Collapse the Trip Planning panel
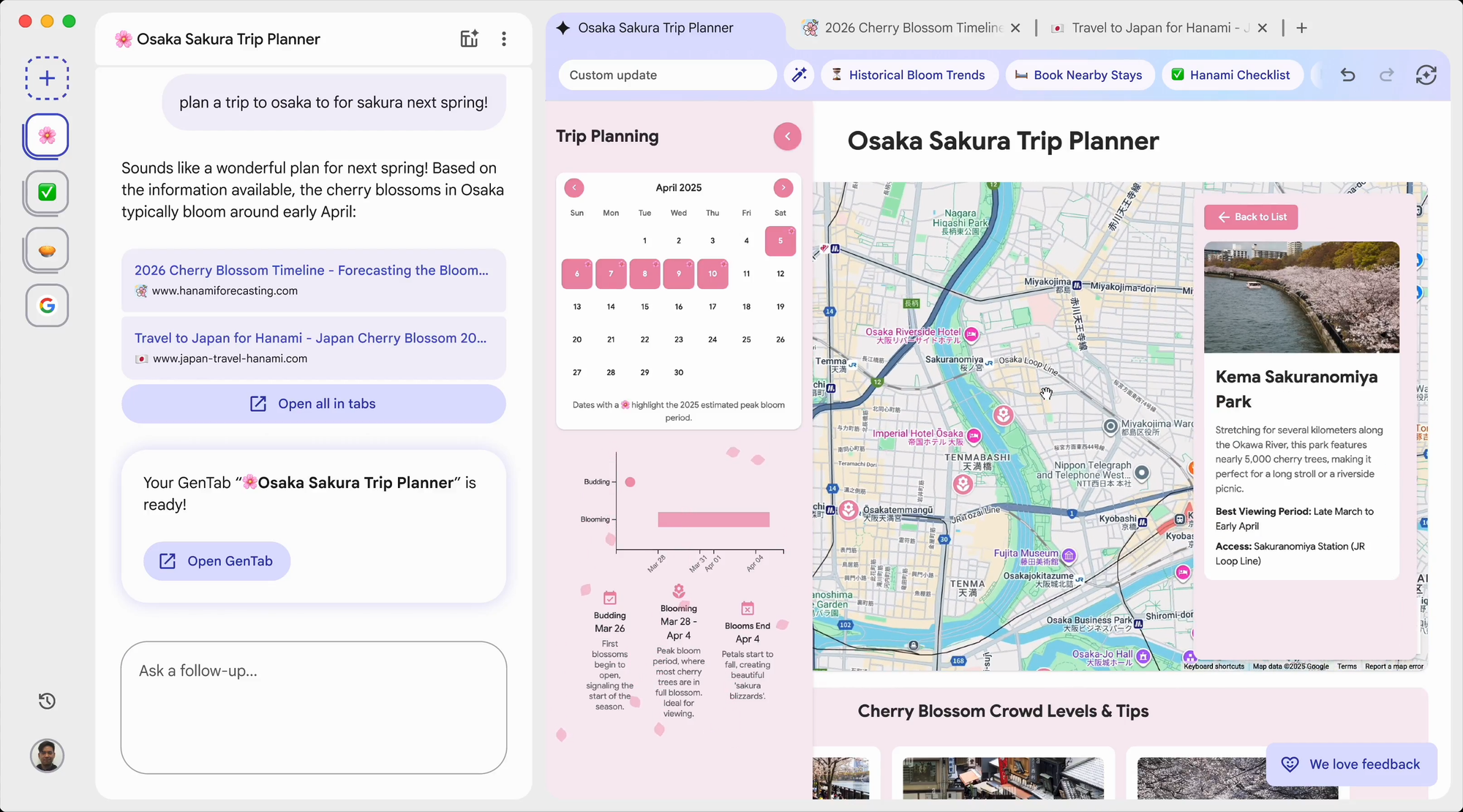The image size is (1463, 812). [x=787, y=136]
